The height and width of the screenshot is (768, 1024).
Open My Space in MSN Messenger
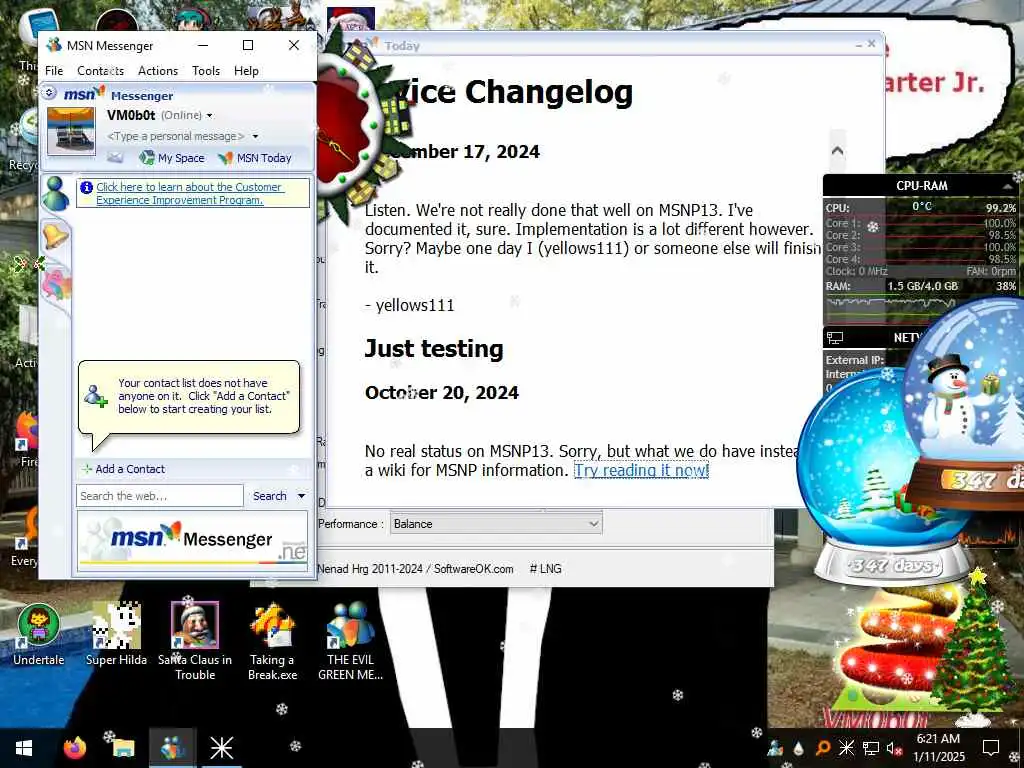tap(172, 157)
